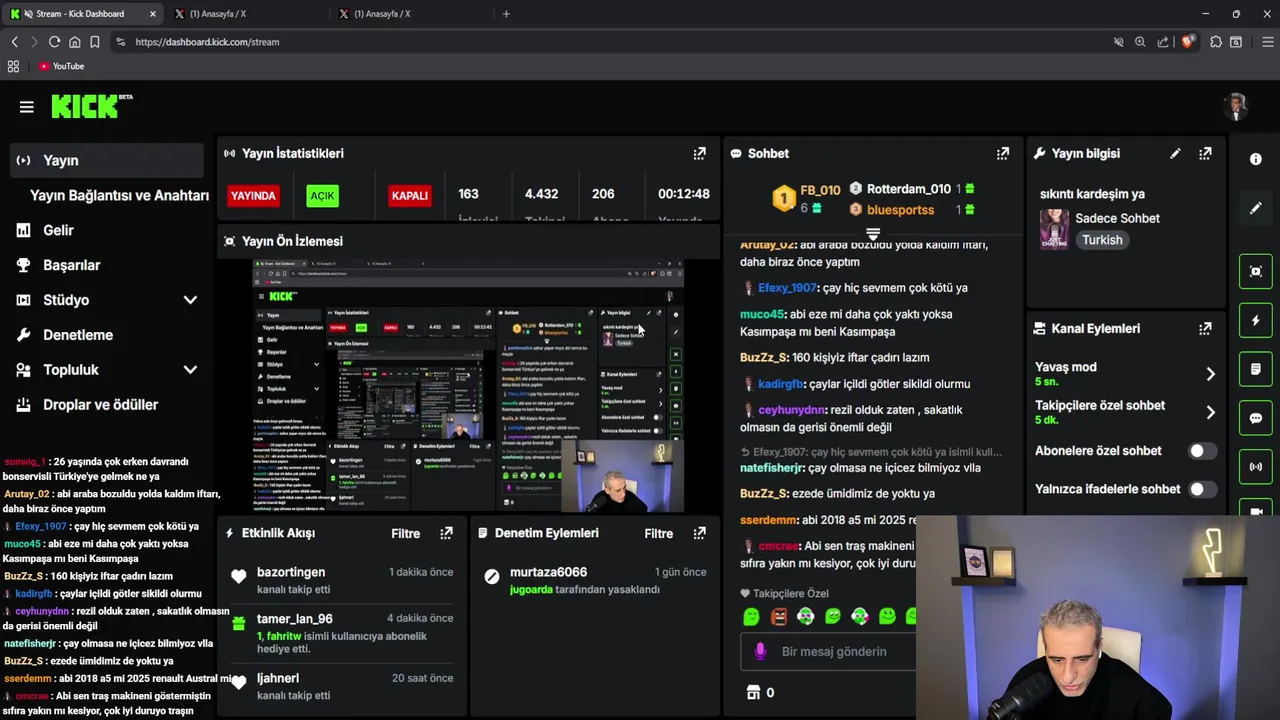1280x720 pixels.
Task: Open the zoom magnifier icon in address bar
Action: [x=1141, y=42]
